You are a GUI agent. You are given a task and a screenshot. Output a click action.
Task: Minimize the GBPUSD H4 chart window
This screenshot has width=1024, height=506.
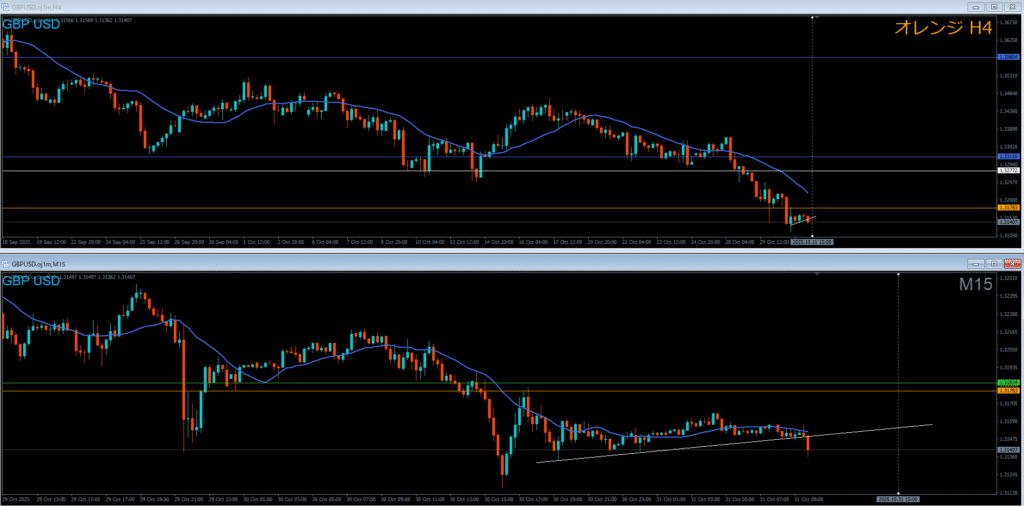tap(976, 5)
